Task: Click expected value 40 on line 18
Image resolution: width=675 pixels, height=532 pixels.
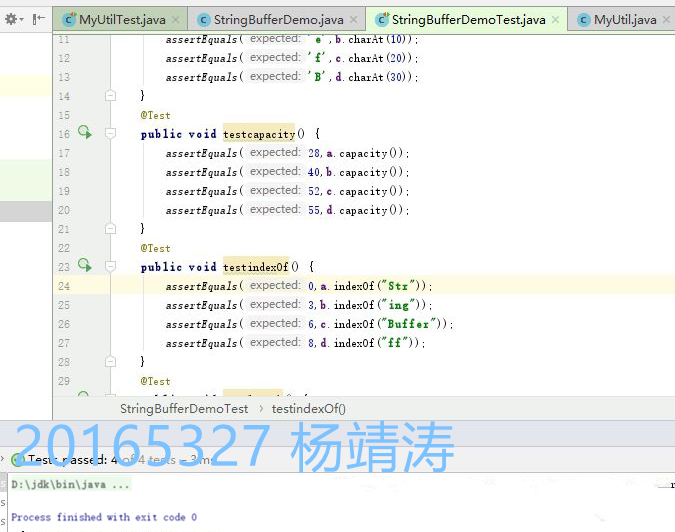Action: coord(314,172)
